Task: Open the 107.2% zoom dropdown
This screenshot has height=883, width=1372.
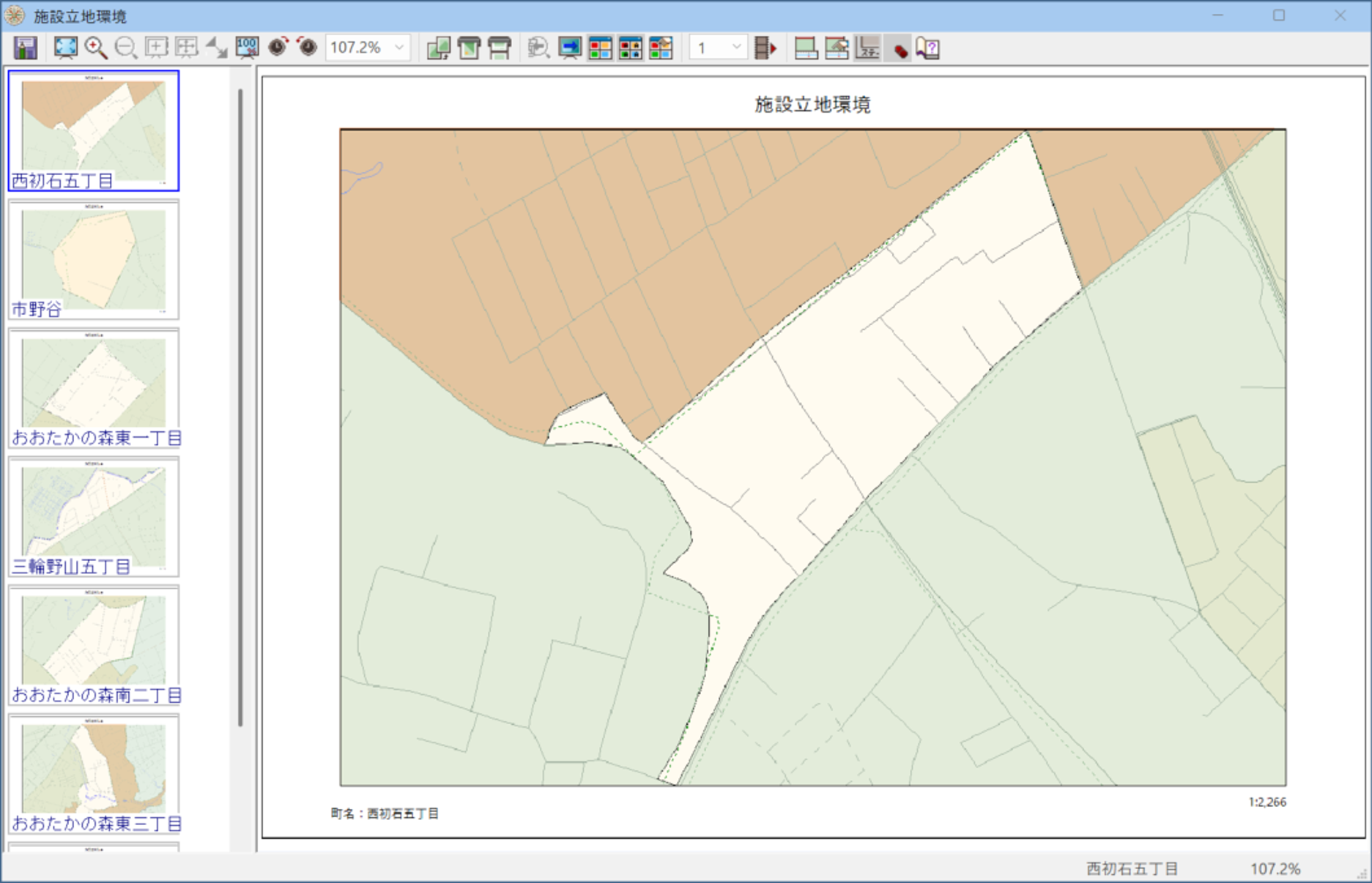Action: (x=399, y=48)
